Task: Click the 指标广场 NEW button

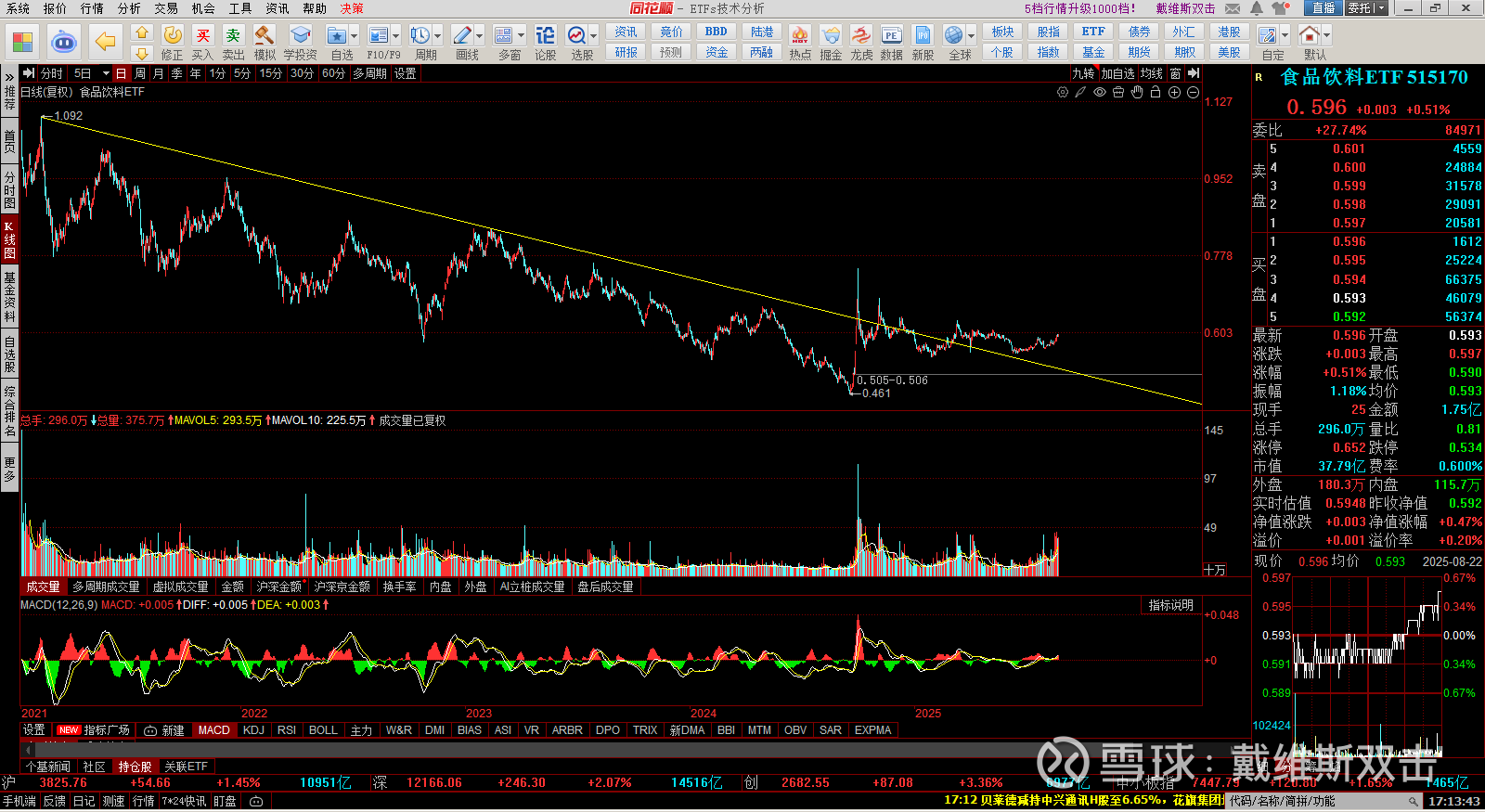Action: (94, 730)
